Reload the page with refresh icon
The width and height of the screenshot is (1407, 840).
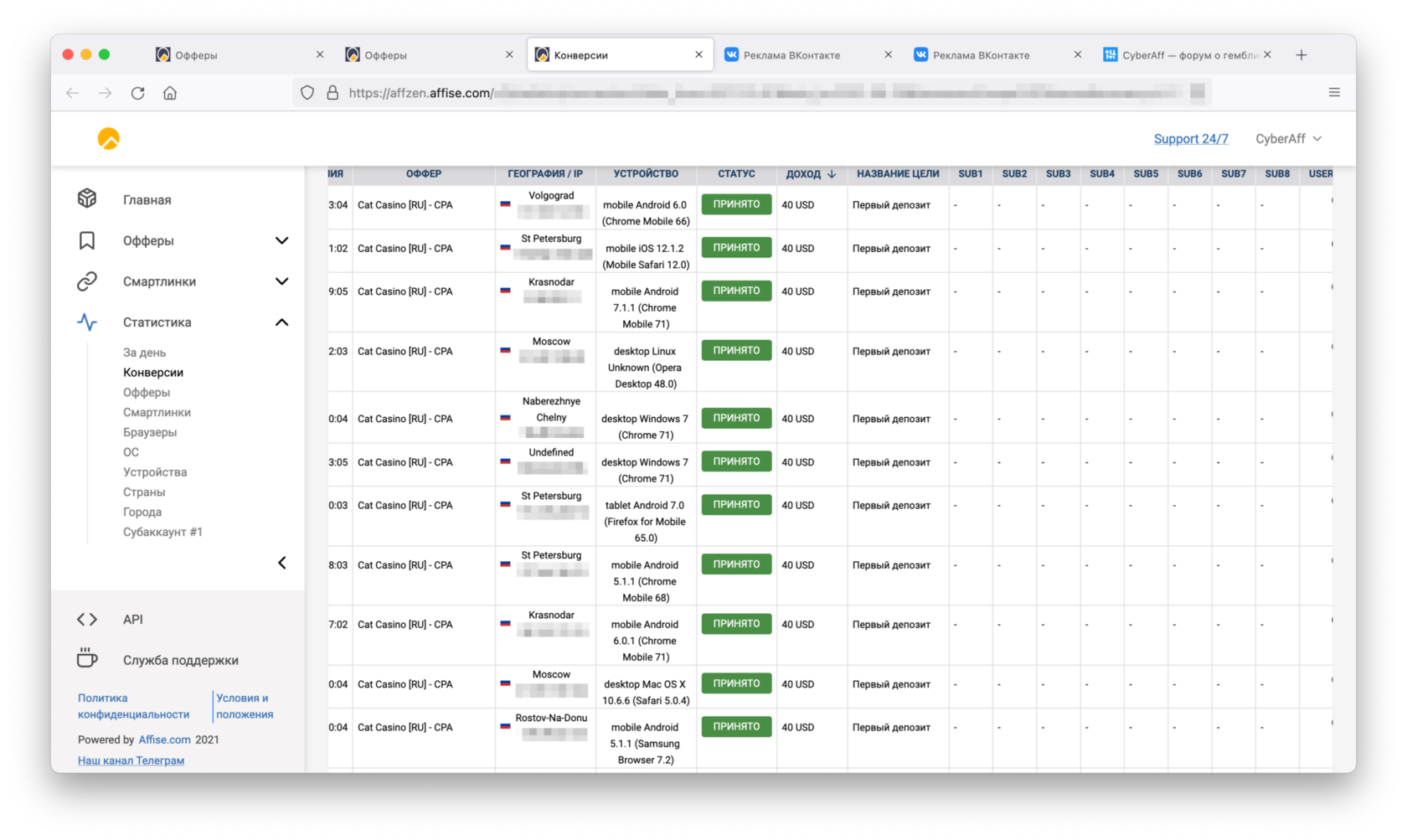[x=137, y=93]
